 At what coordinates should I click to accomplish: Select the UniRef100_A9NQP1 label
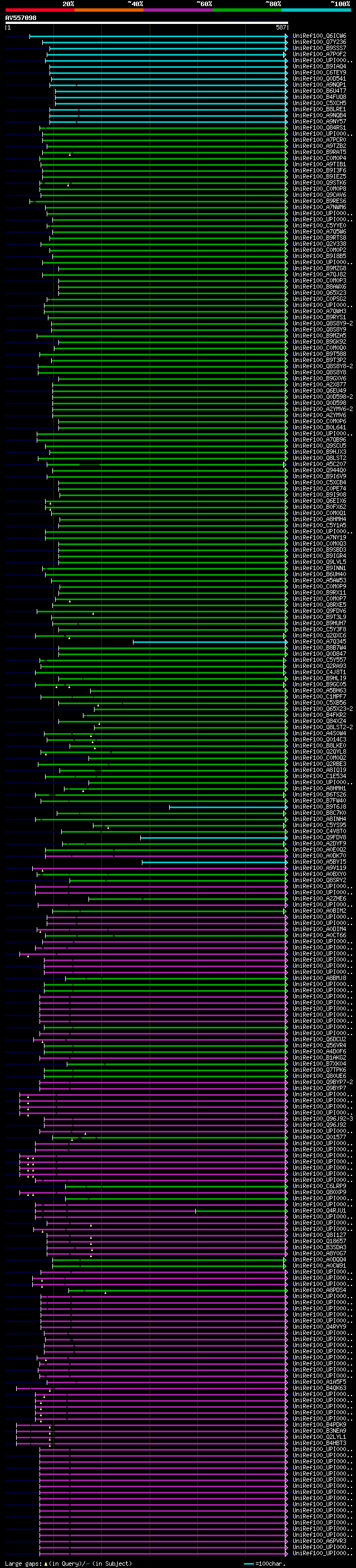coord(319,85)
